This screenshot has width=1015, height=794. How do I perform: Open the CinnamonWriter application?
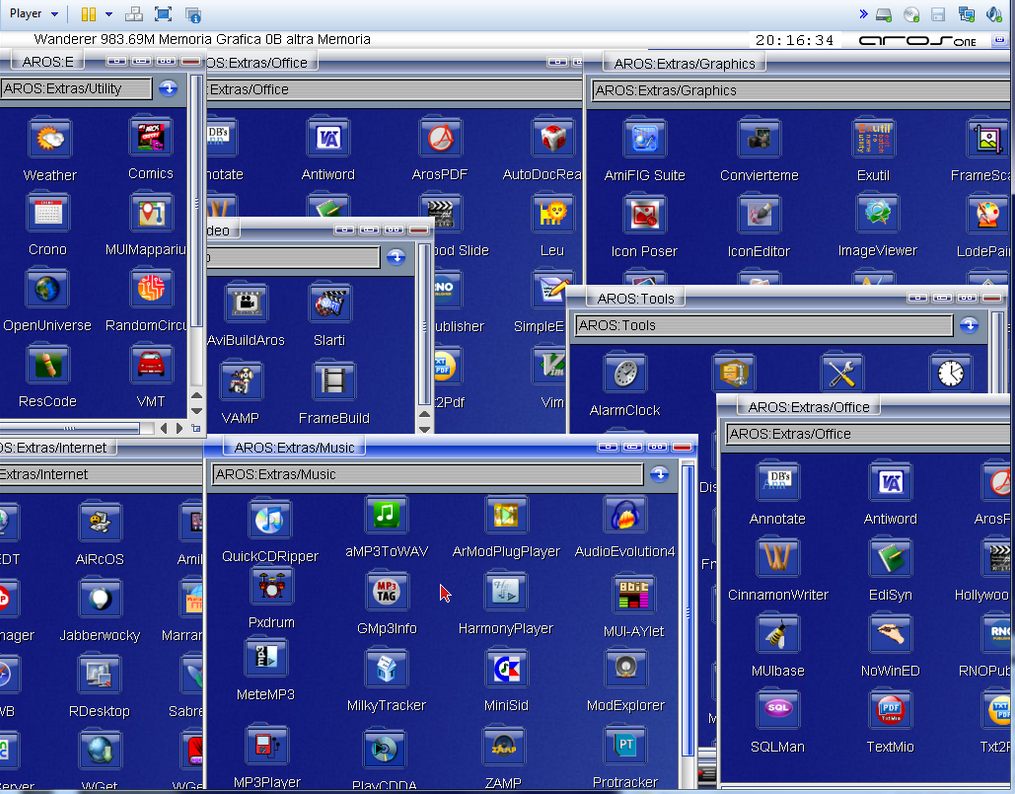(x=777, y=559)
